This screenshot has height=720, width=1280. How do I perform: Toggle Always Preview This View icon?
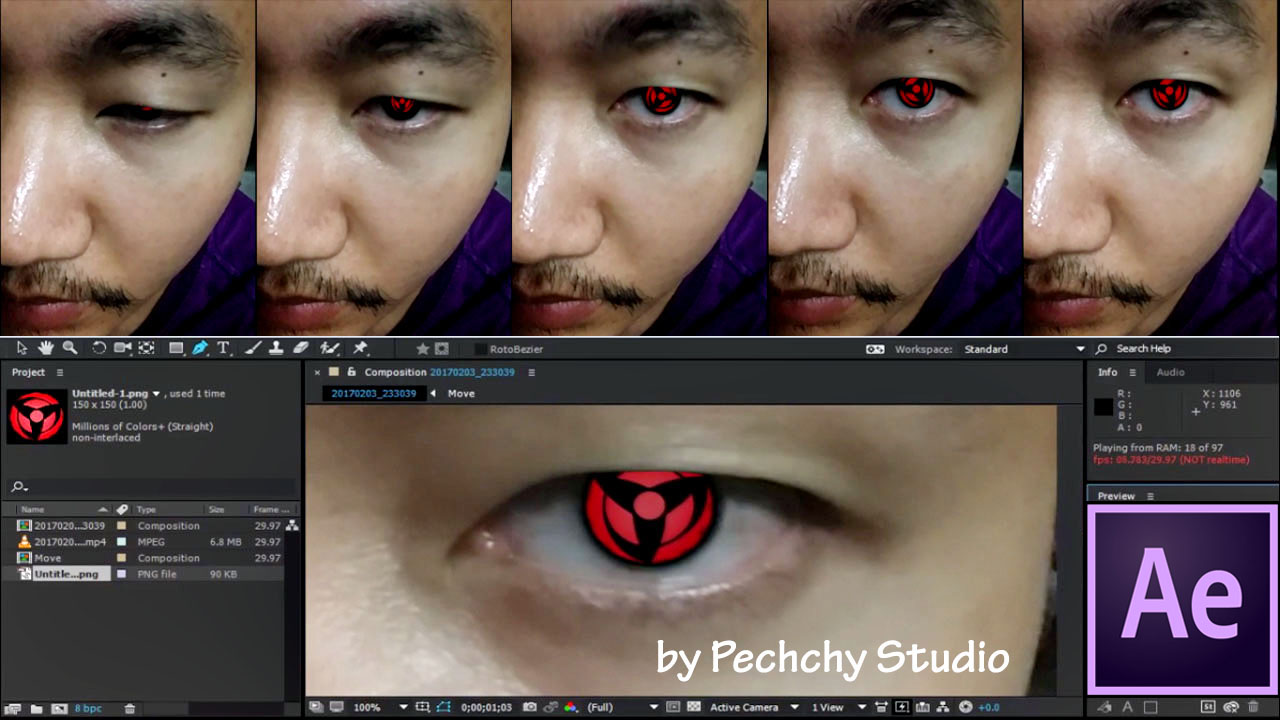pyautogui.click(x=314, y=707)
